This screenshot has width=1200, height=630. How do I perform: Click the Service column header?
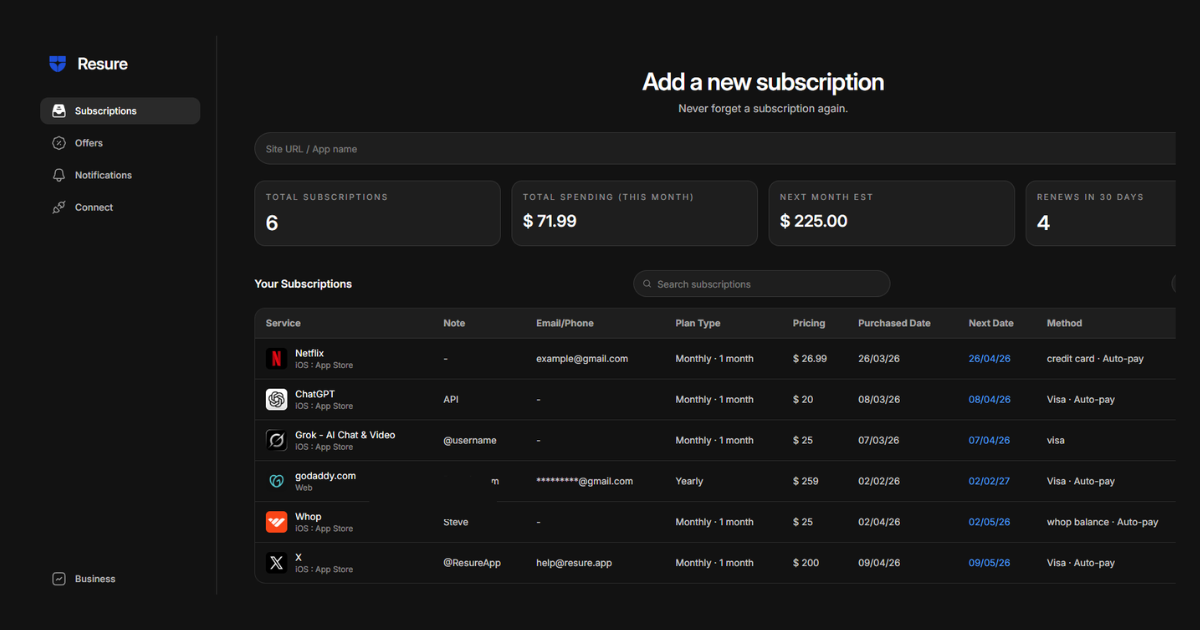coord(283,323)
